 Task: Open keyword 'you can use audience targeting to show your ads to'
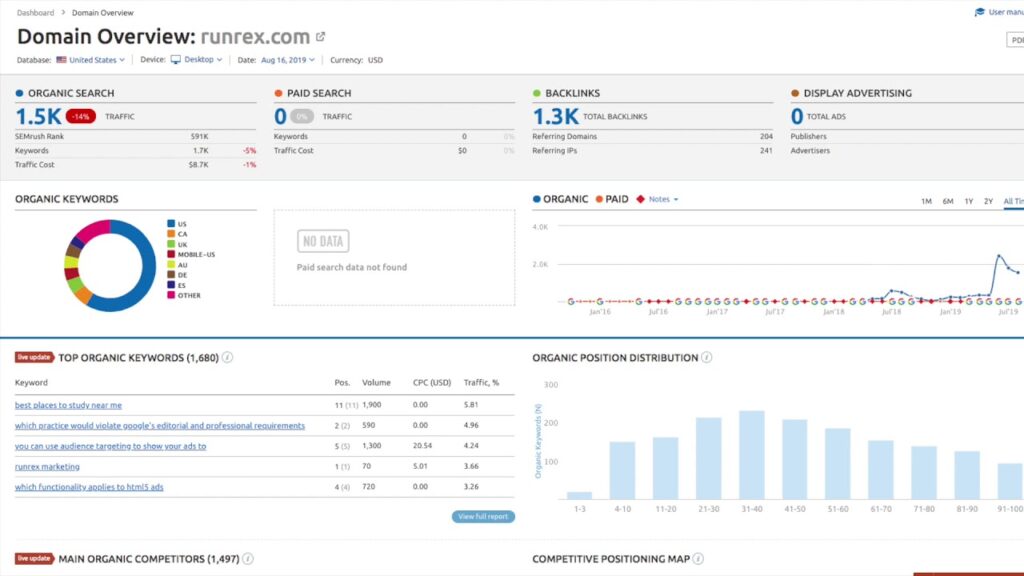click(x=110, y=446)
